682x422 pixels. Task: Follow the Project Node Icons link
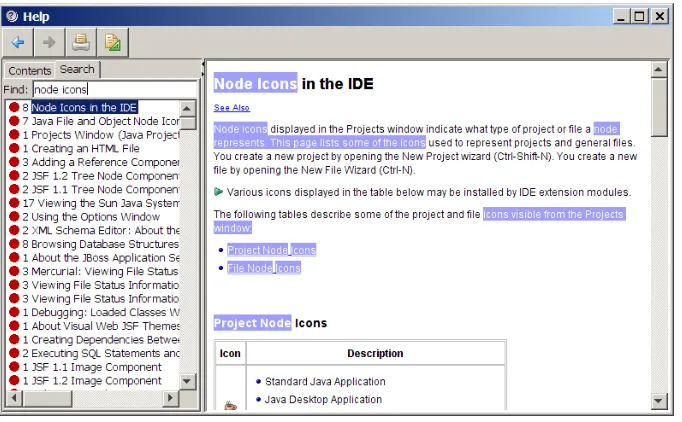click(272, 250)
